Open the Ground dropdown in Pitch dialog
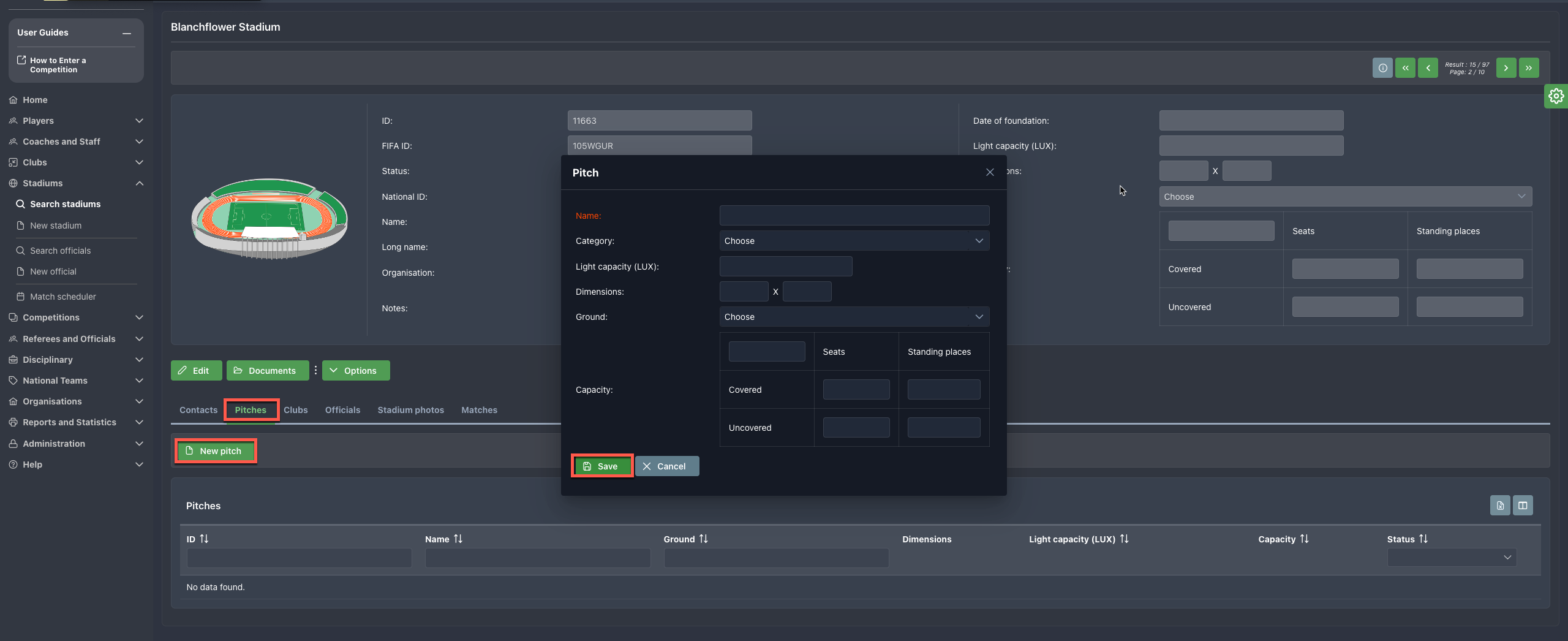Image resolution: width=1568 pixels, height=641 pixels. (854, 317)
